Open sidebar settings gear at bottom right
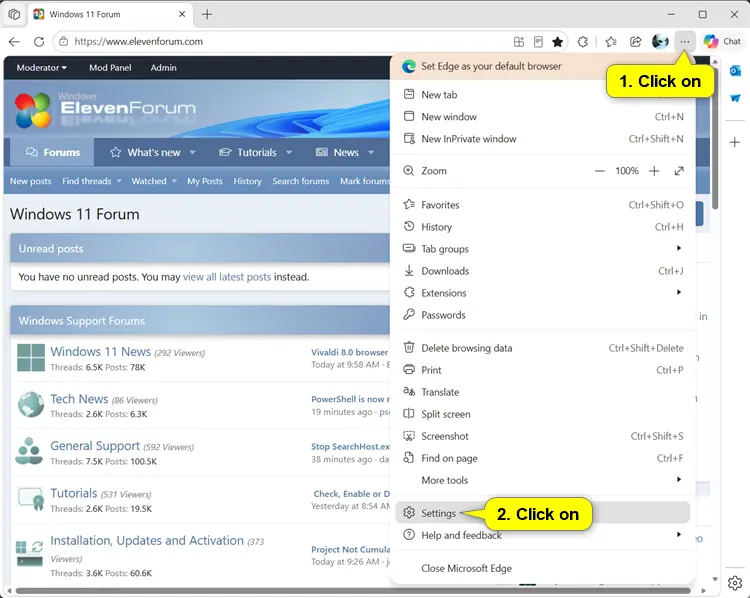The image size is (750, 598). pos(735,583)
